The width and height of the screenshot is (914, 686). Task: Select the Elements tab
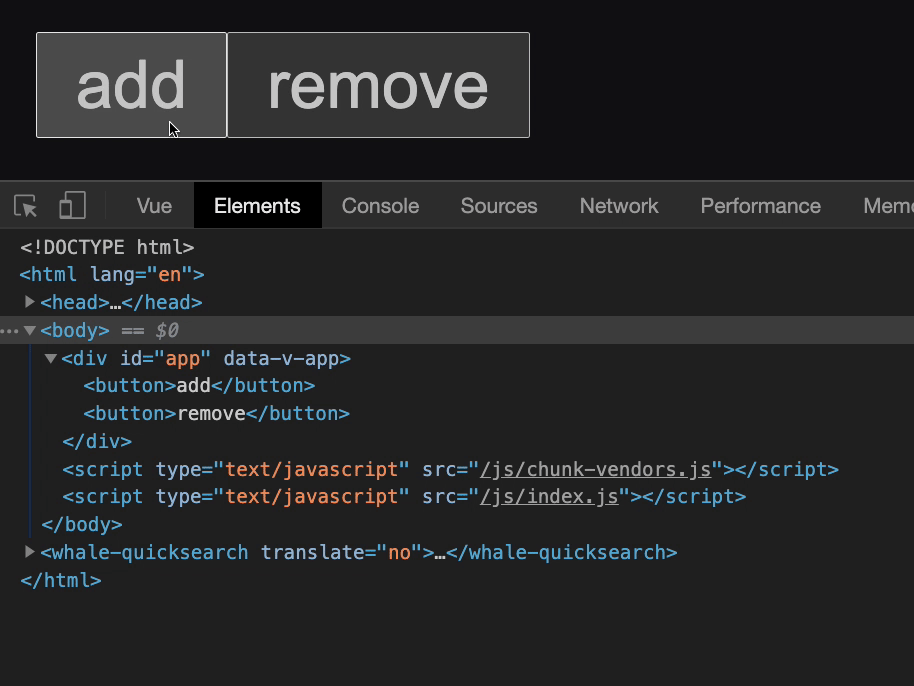click(257, 206)
